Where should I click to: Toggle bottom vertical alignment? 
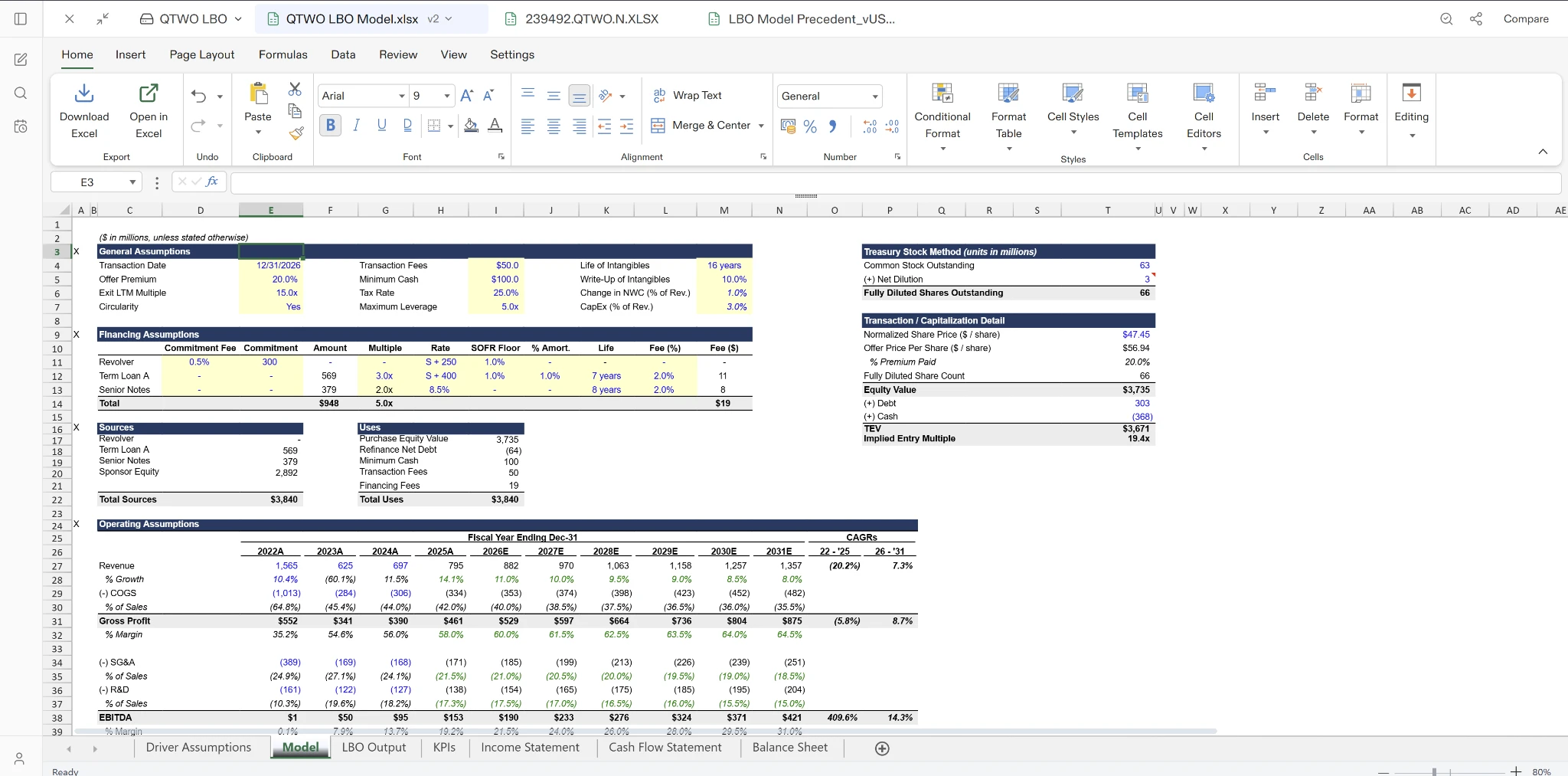[x=580, y=96]
